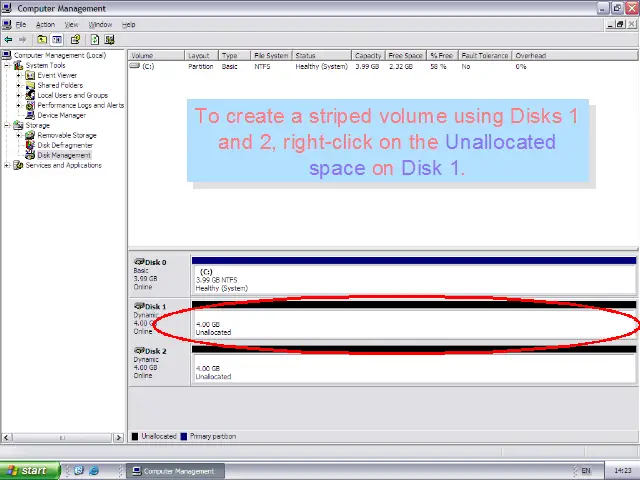Sort by the Capacity column header

(368, 56)
